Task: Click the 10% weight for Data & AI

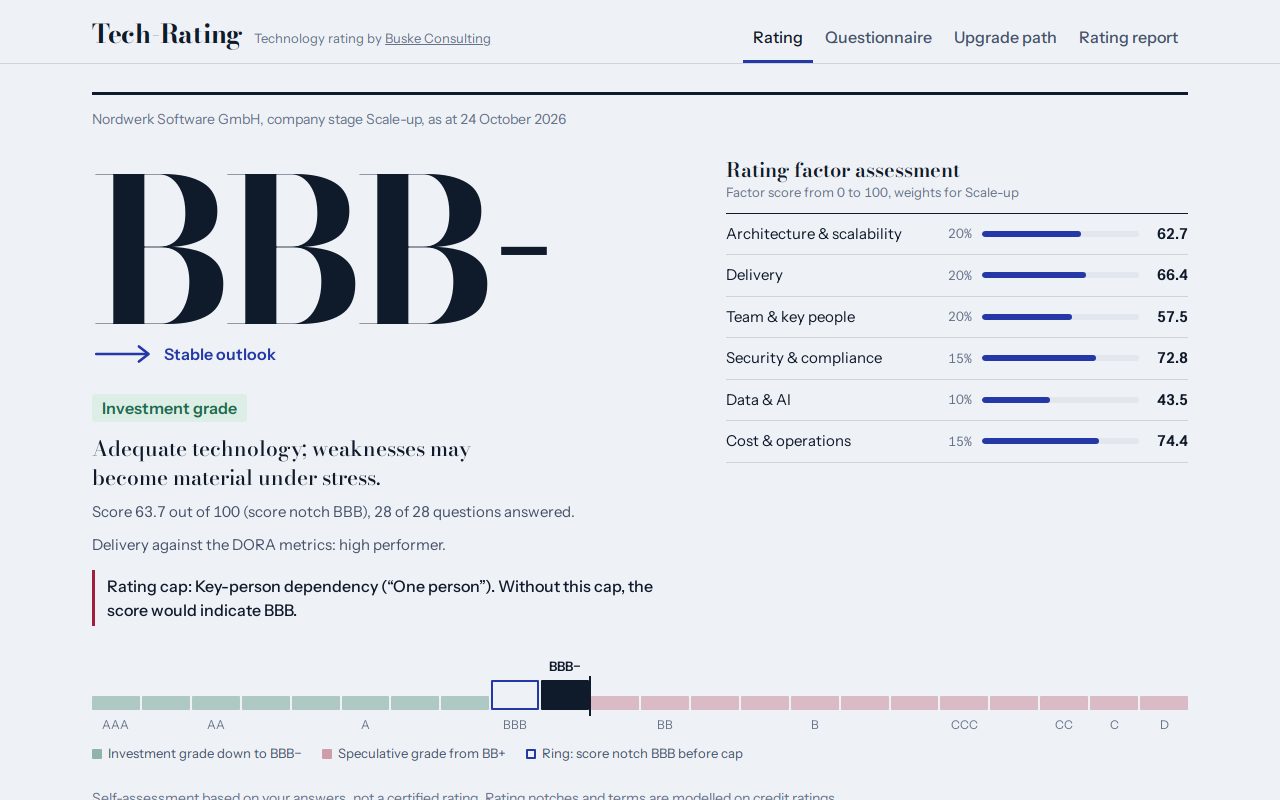Action: click(x=960, y=400)
